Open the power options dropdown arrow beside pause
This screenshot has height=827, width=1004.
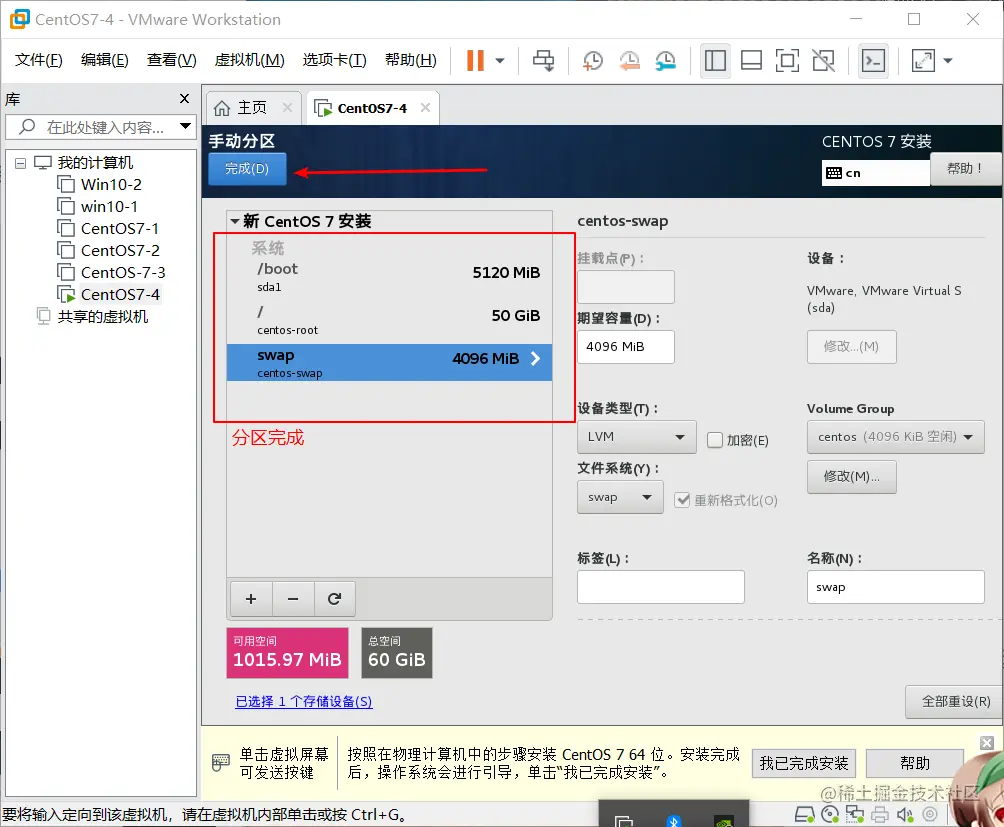pyautogui.click(x=500, y=61)
